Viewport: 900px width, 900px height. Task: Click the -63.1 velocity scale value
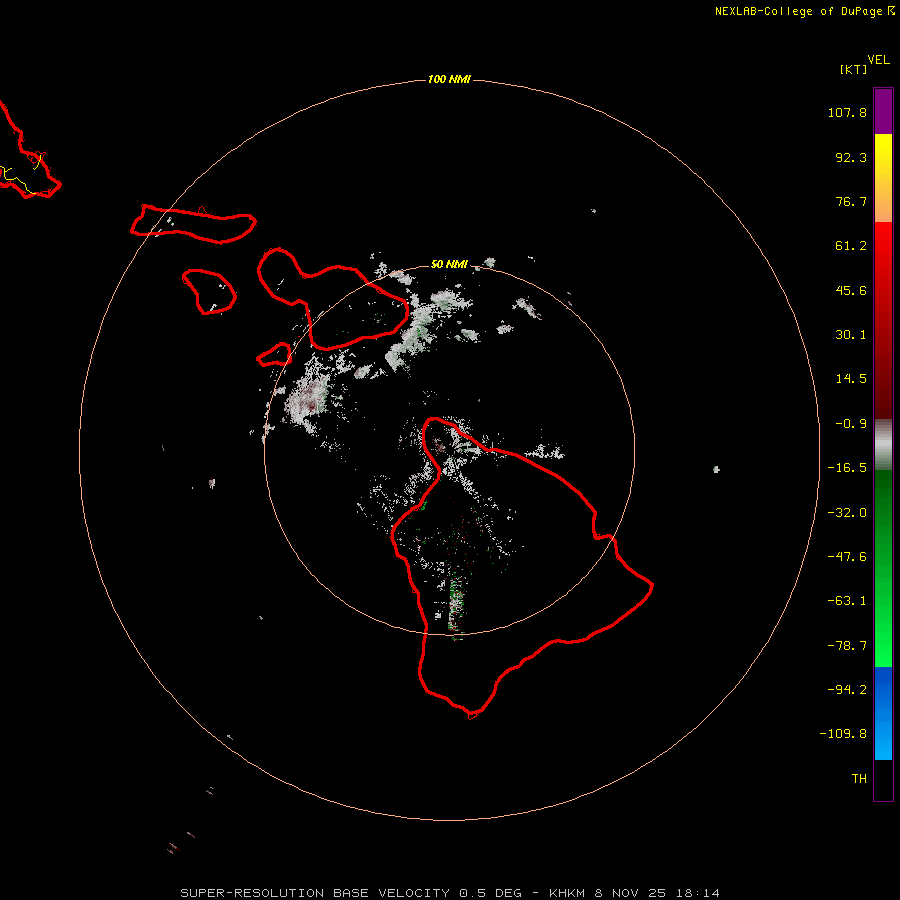[847, 601]
